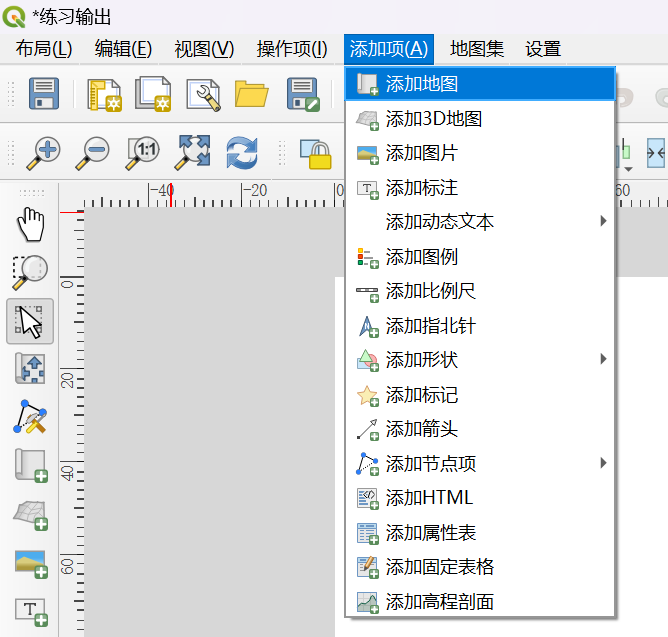Choose 添加图片 from the menu
Screen dimensions: 668x637
480,153
